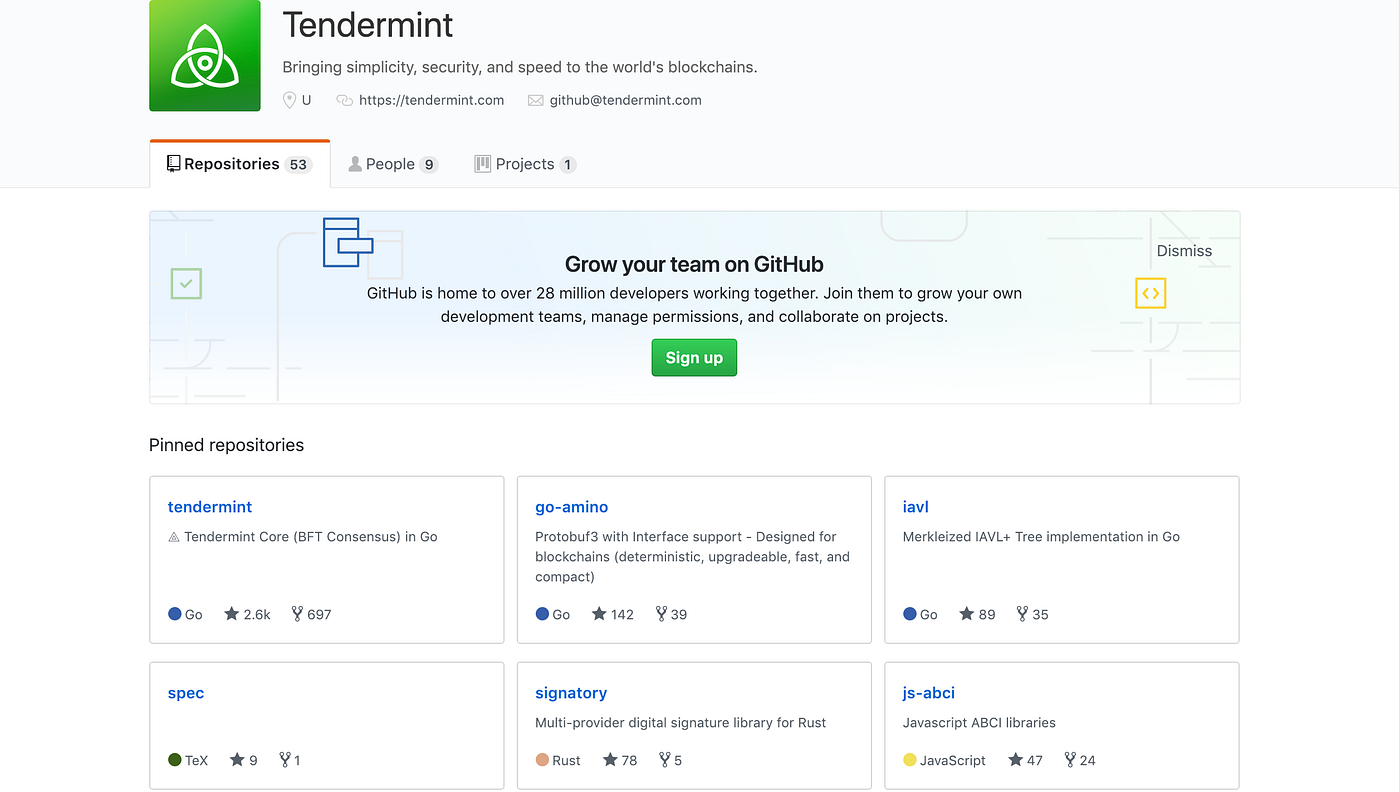Viewport: 1400px width, 792px height.
Task: Click the book icon in Repositories tab
Action: pyautogui.click(x=173, y=164)
